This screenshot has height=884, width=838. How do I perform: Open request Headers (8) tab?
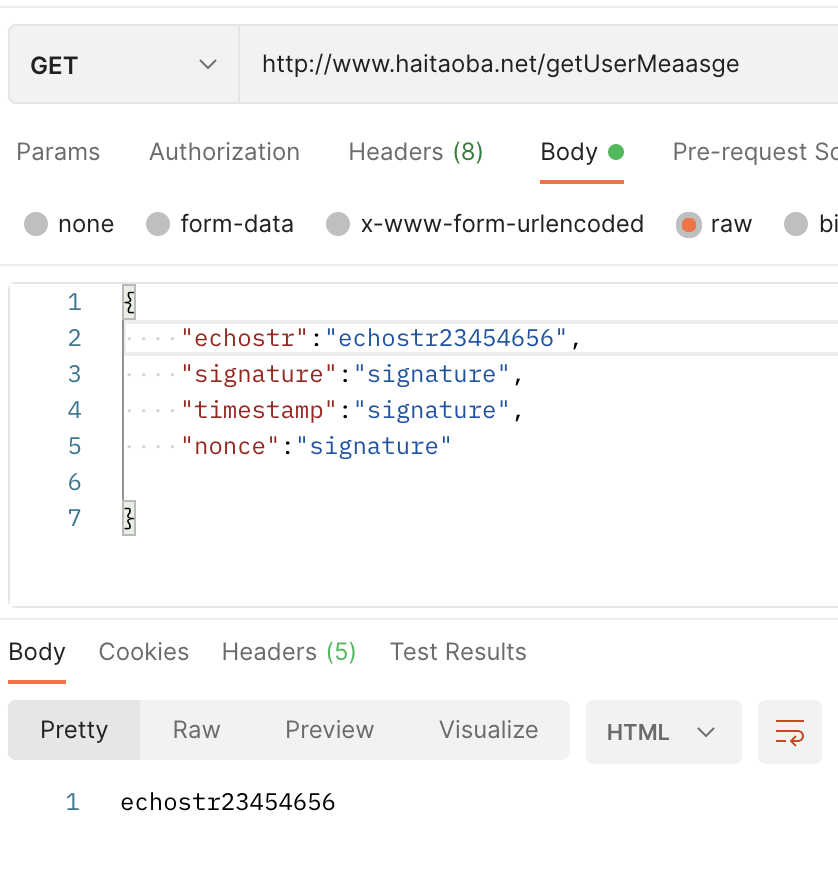tap(415, 152)
